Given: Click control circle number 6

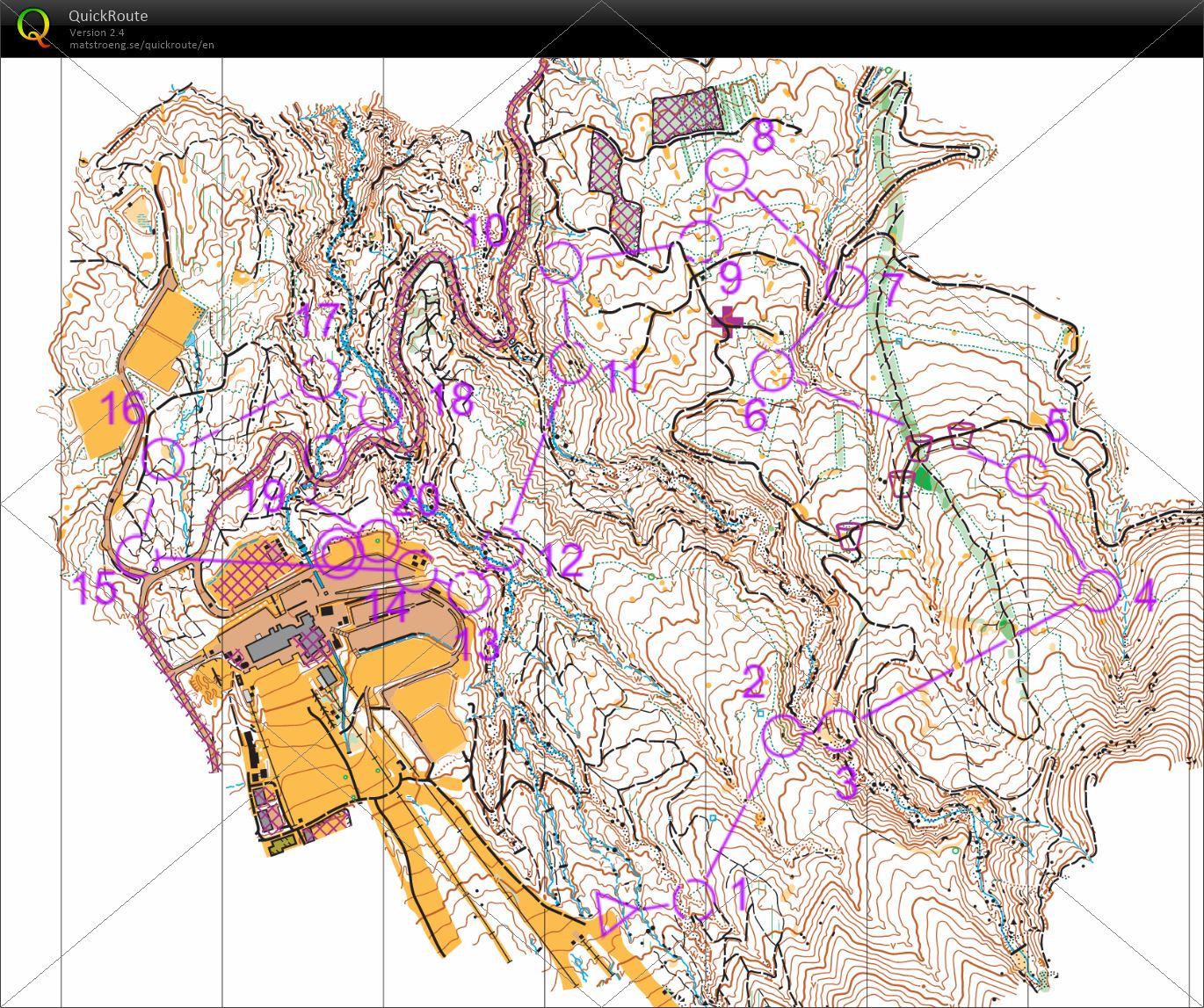Looking at the screenshot, I should [x=773, y=370].
